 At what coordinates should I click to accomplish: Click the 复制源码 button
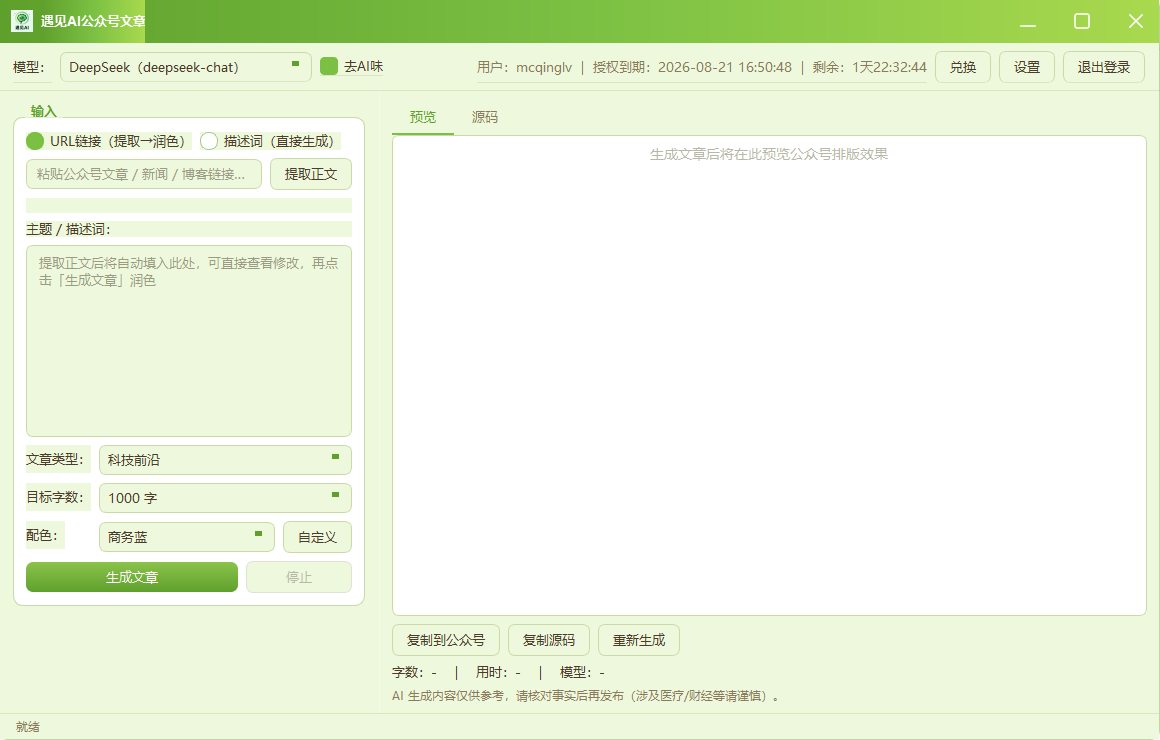pos(549,640)
